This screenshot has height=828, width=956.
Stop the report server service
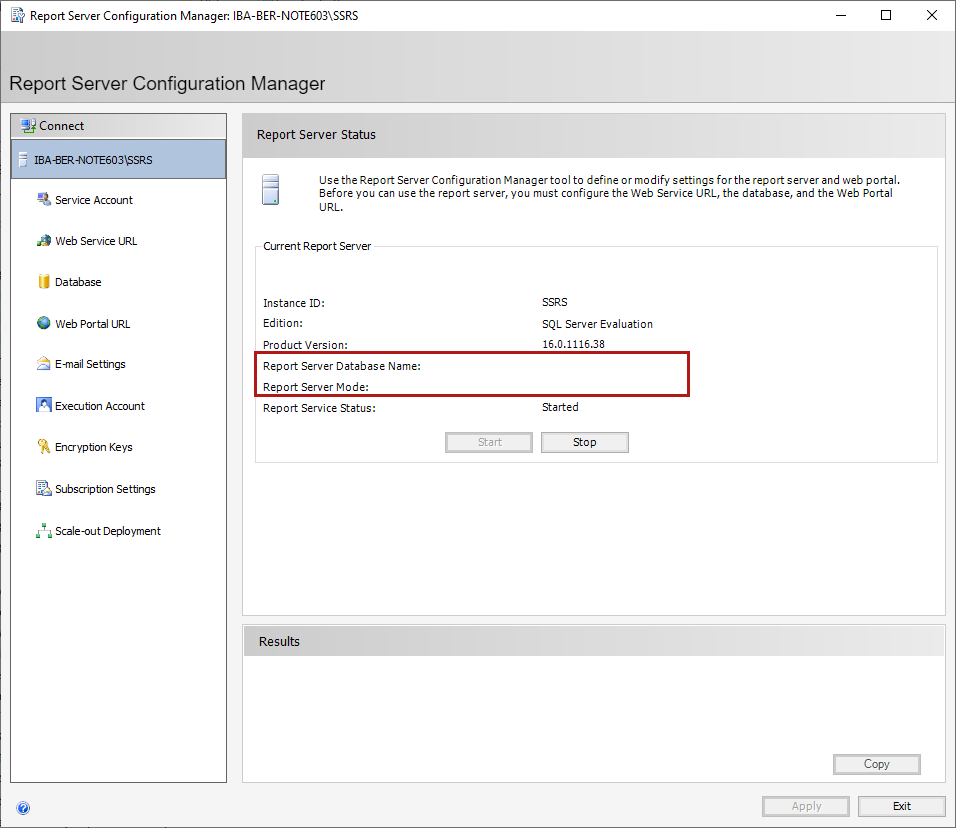(x=584, y=442)
